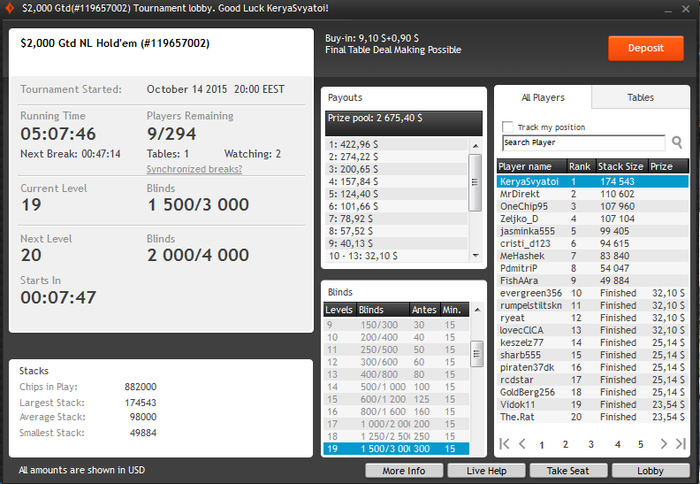The height and width of the screenshot is (484, 700).
Task: Select player row lovecCICA
Action: coord(592,330)
